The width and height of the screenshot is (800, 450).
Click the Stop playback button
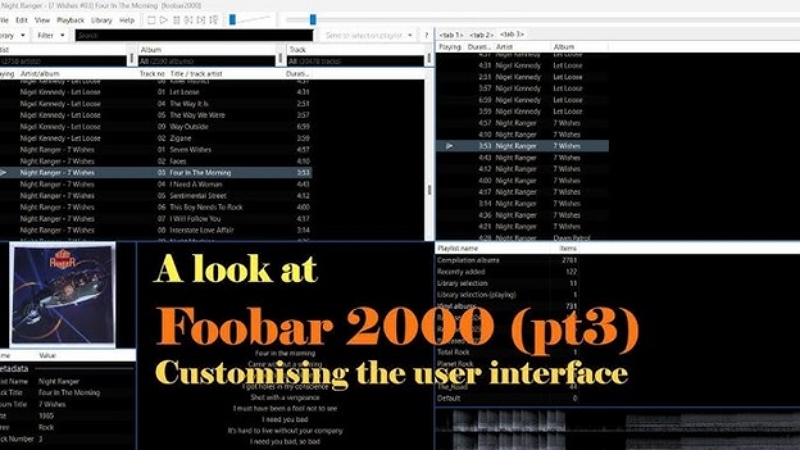point(151,20)
